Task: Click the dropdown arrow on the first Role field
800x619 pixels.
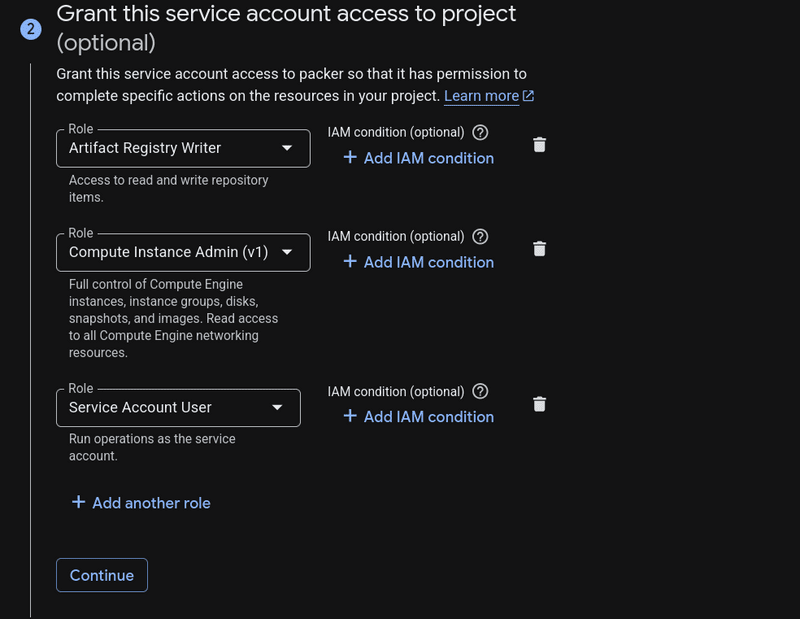Action: [x=287, y=148]
